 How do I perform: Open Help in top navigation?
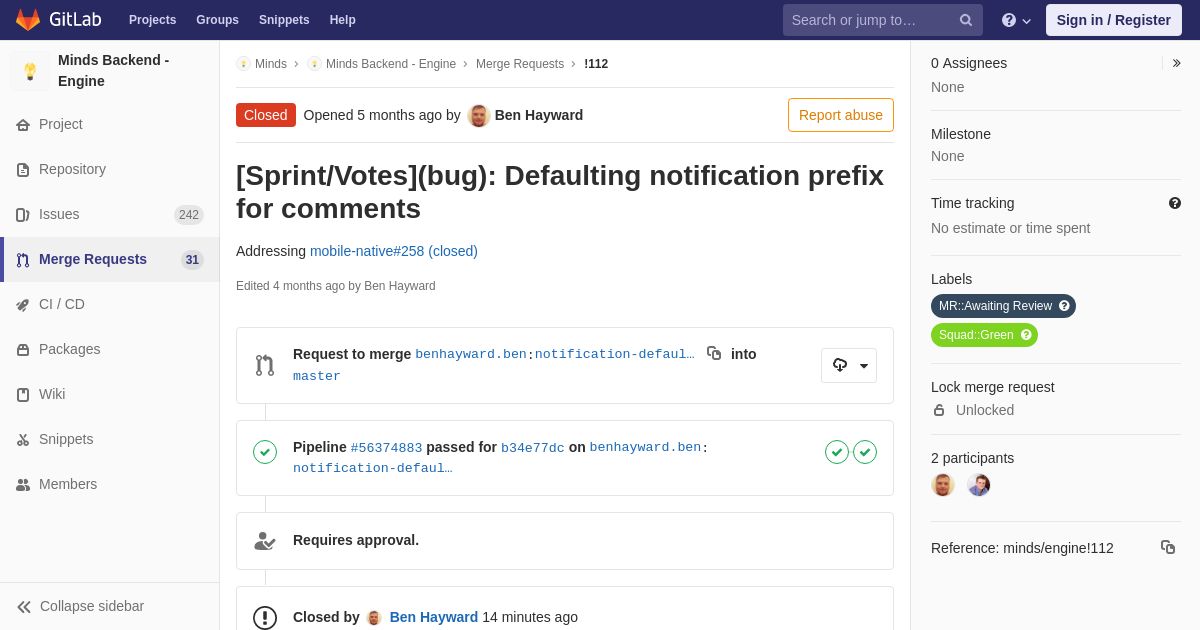point(343,20)
